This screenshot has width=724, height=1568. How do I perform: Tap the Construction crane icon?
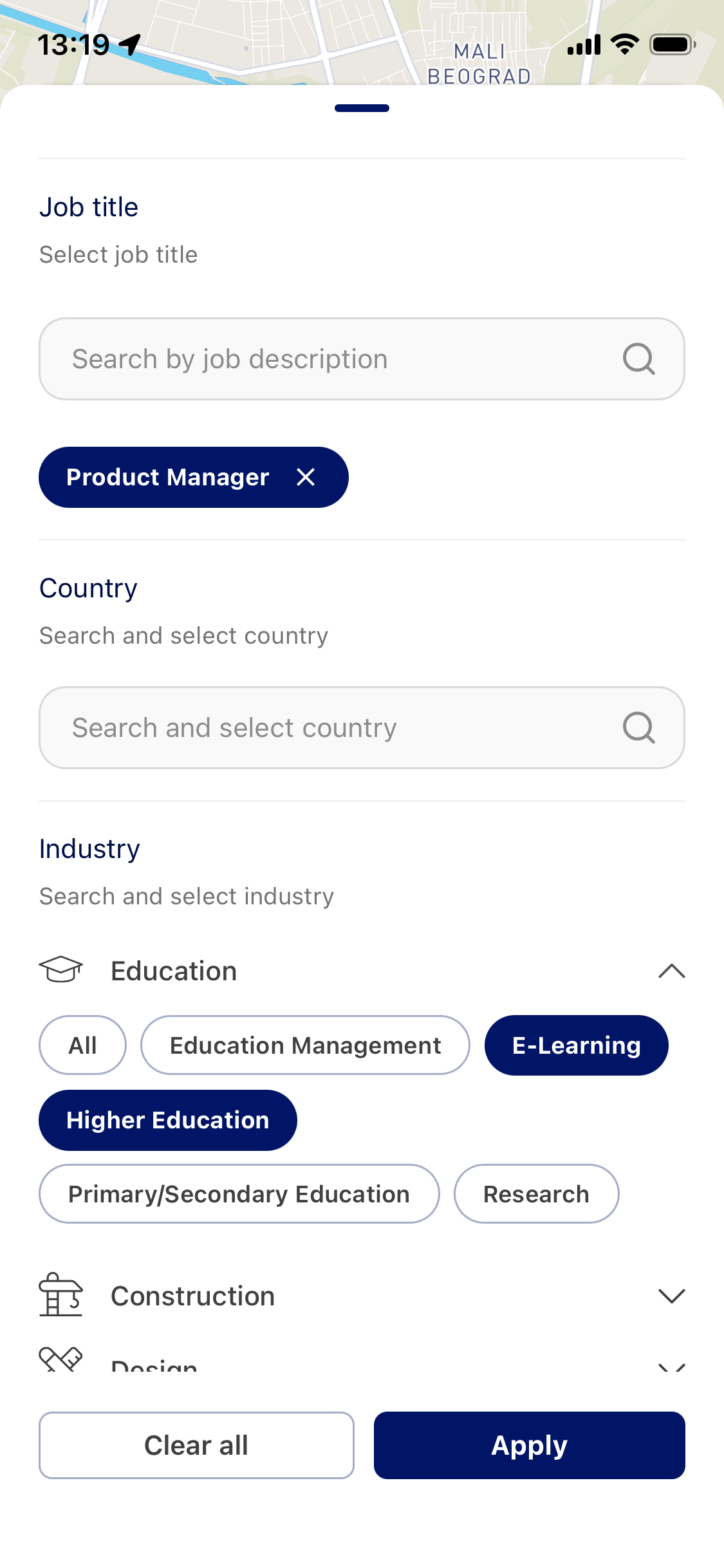pos(61,1295)
